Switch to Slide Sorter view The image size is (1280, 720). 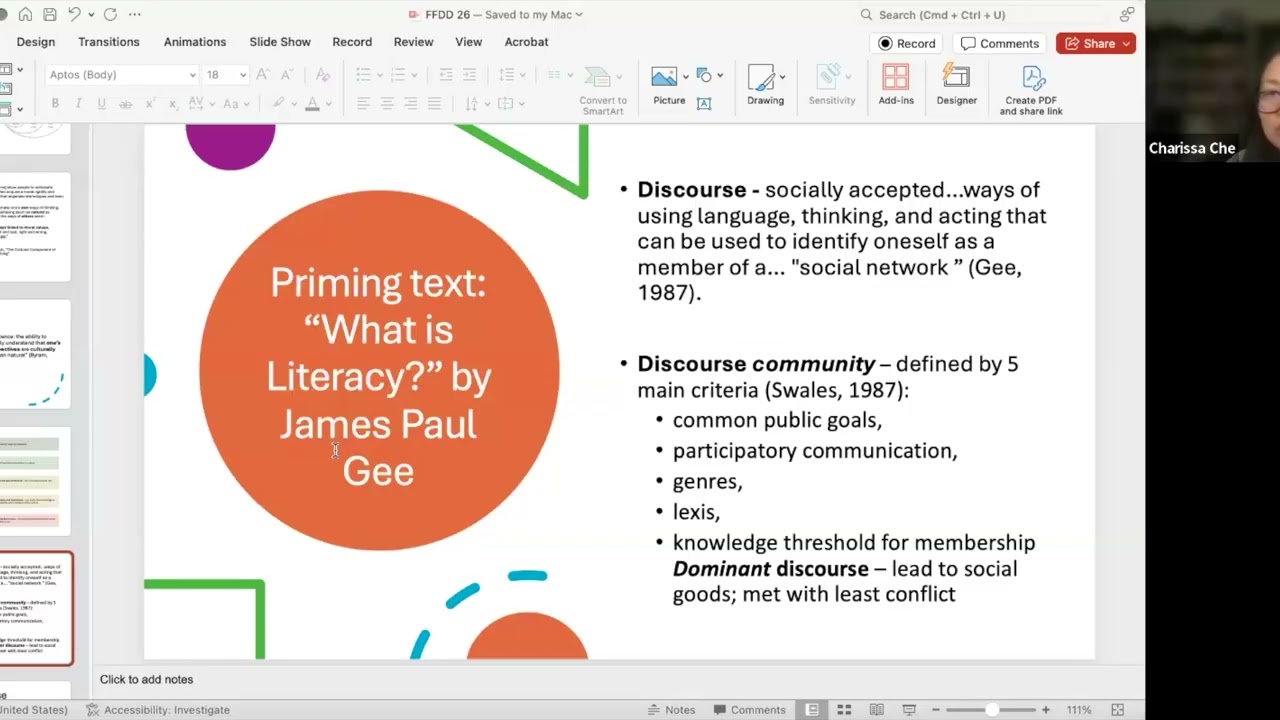click(844, 710)
